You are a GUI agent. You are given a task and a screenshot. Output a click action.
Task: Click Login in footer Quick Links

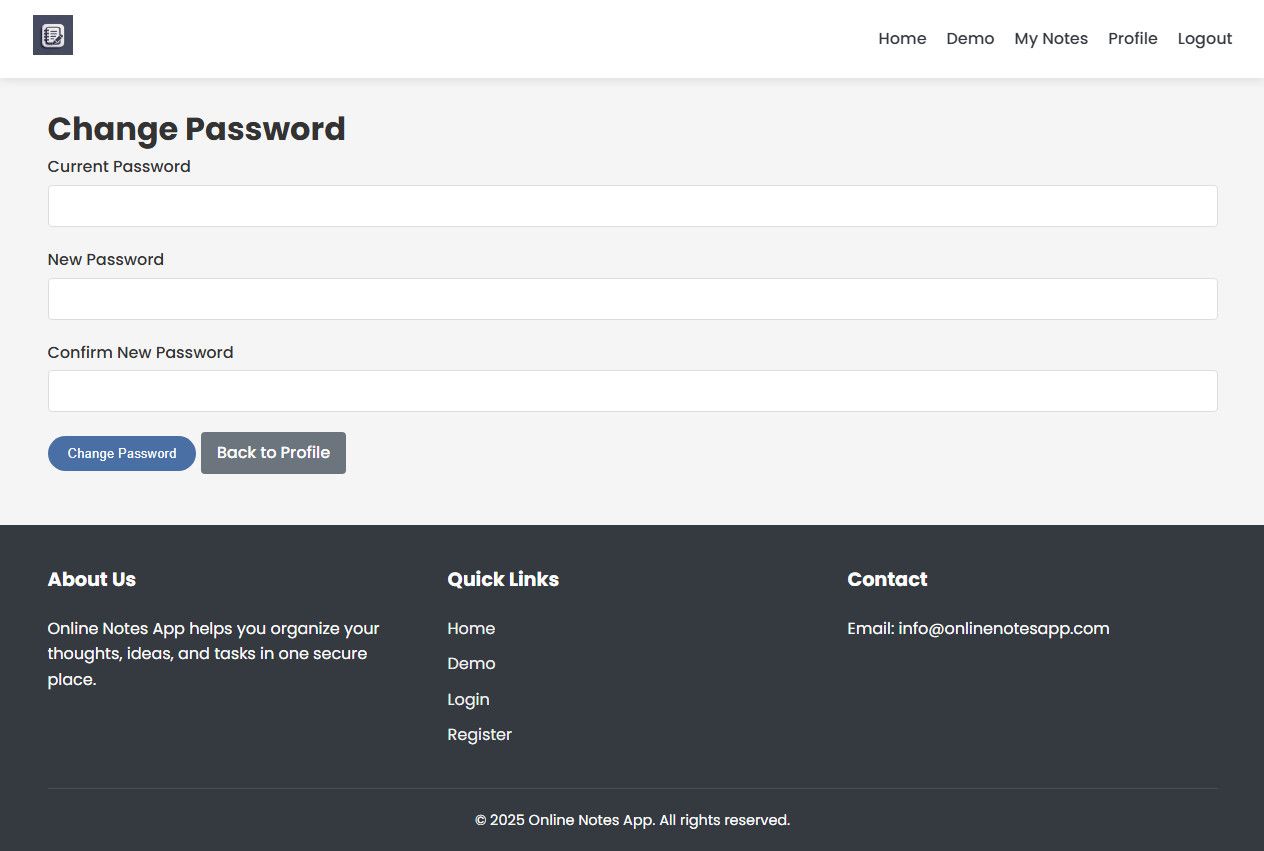[468, 699]
